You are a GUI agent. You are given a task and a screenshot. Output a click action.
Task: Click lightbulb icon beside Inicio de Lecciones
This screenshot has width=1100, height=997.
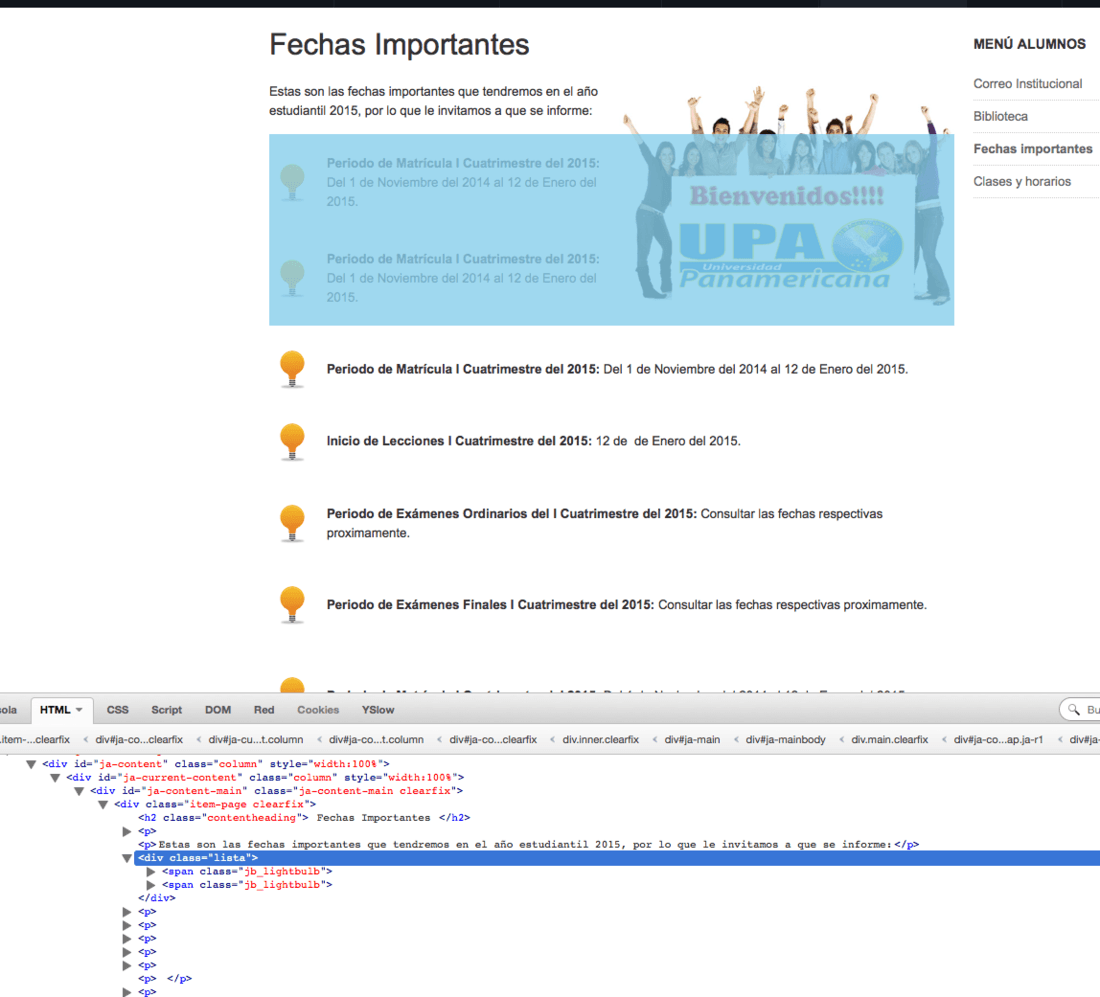(292, 441)
